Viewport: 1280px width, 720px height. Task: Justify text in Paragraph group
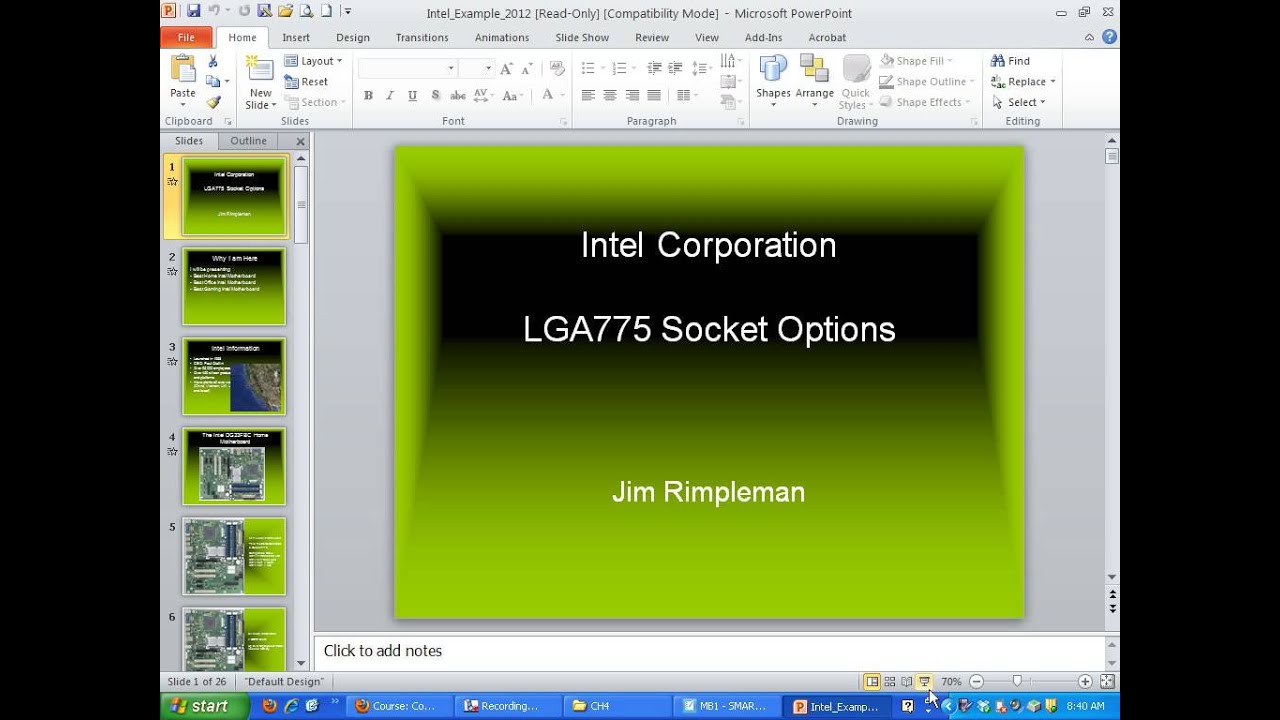[x=654, y=96]
